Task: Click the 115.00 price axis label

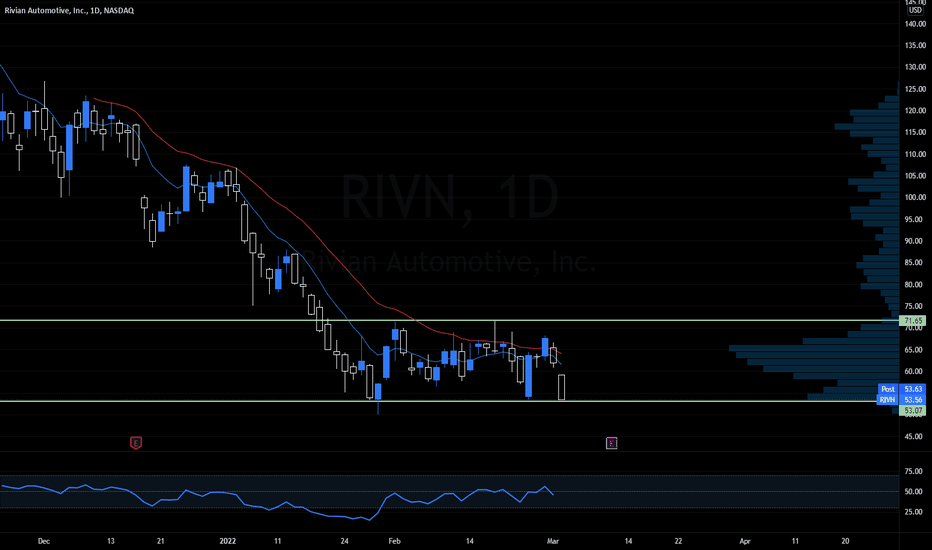Action: tap(915, 132)
